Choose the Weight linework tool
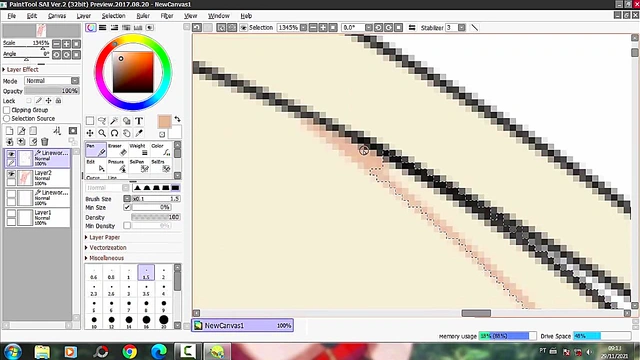 pyautogui.click(x=139, y=149)
